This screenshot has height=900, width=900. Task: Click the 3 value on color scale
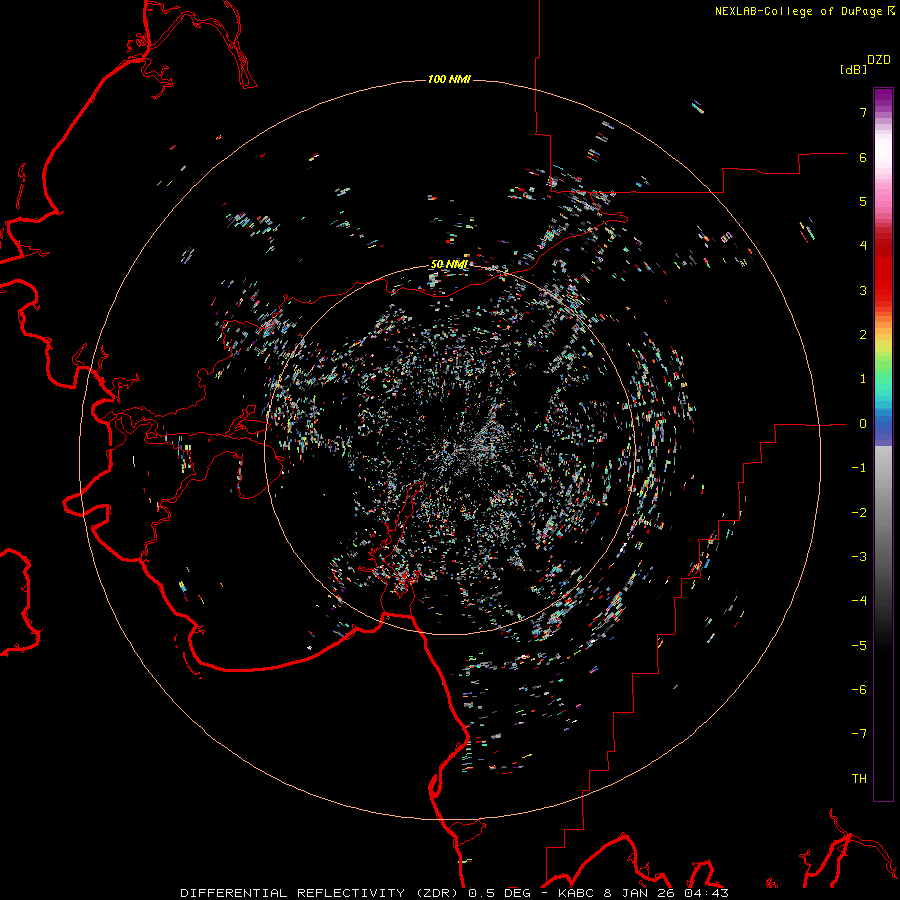[863, 290]
